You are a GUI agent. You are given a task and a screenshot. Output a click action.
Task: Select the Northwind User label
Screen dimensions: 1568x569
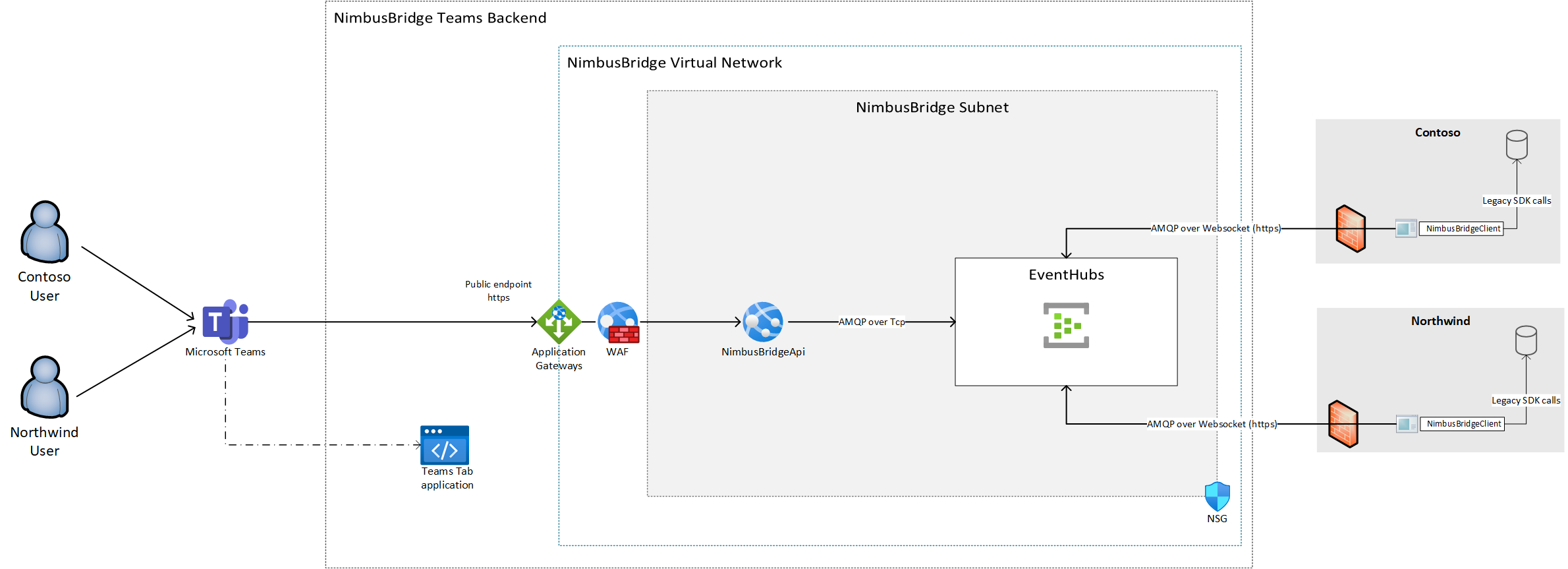pos(44,442)
